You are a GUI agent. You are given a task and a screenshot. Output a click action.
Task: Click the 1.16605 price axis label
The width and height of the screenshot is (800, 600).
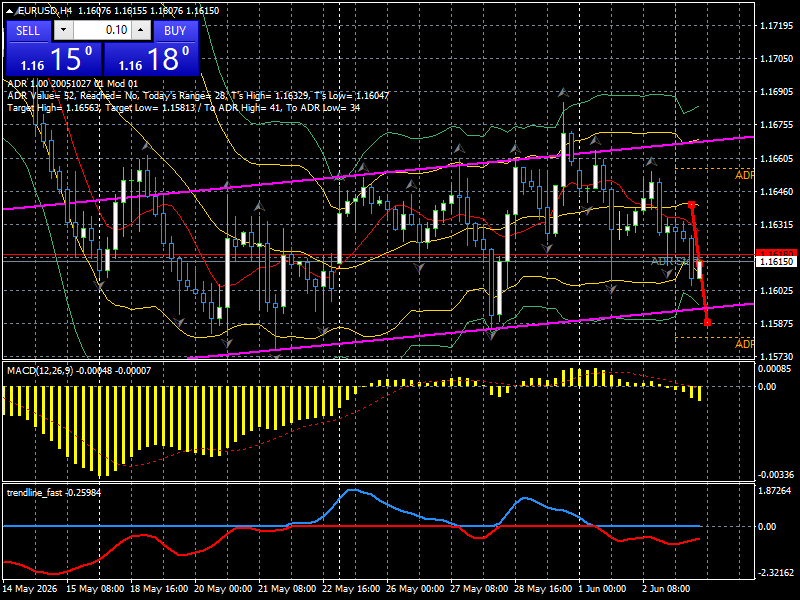click(776, 159)
